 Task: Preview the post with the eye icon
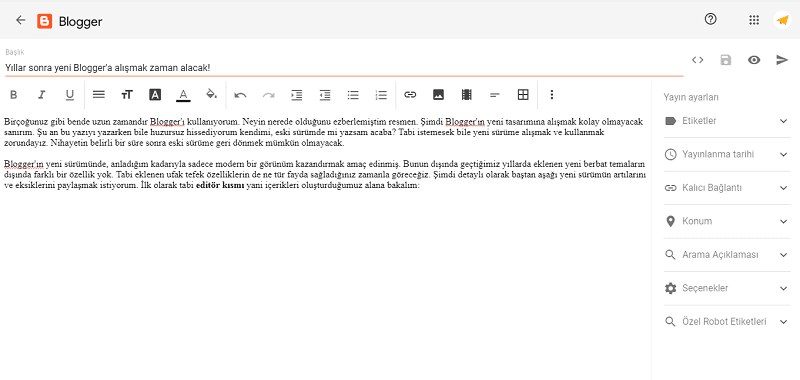(754, 60)
